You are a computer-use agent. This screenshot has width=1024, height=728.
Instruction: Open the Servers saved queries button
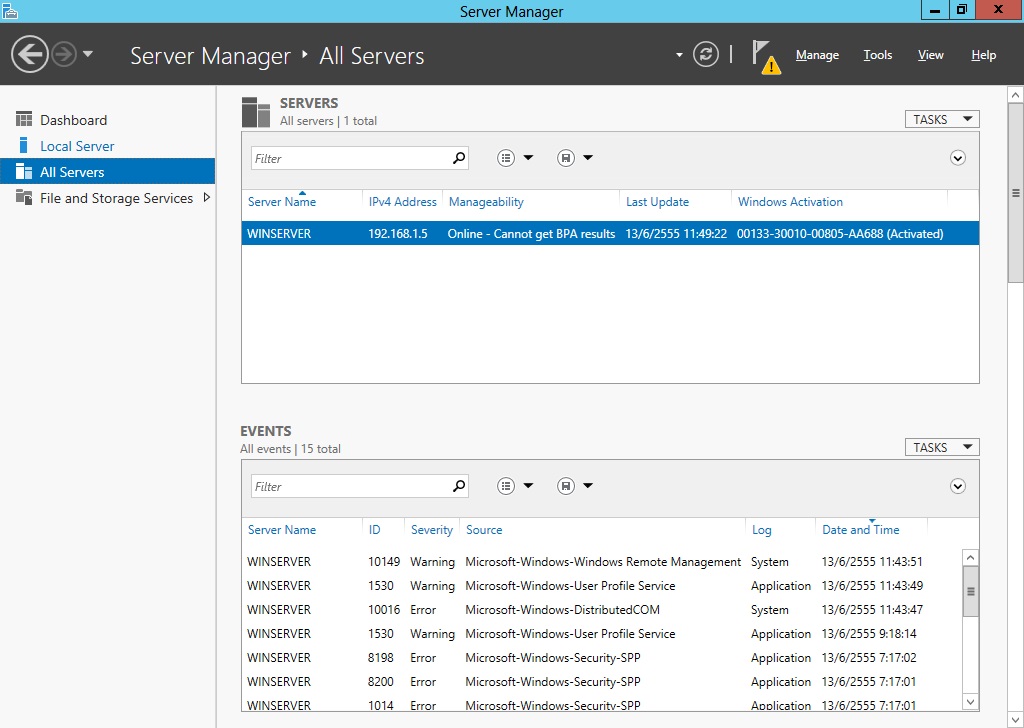pos(566,158)
